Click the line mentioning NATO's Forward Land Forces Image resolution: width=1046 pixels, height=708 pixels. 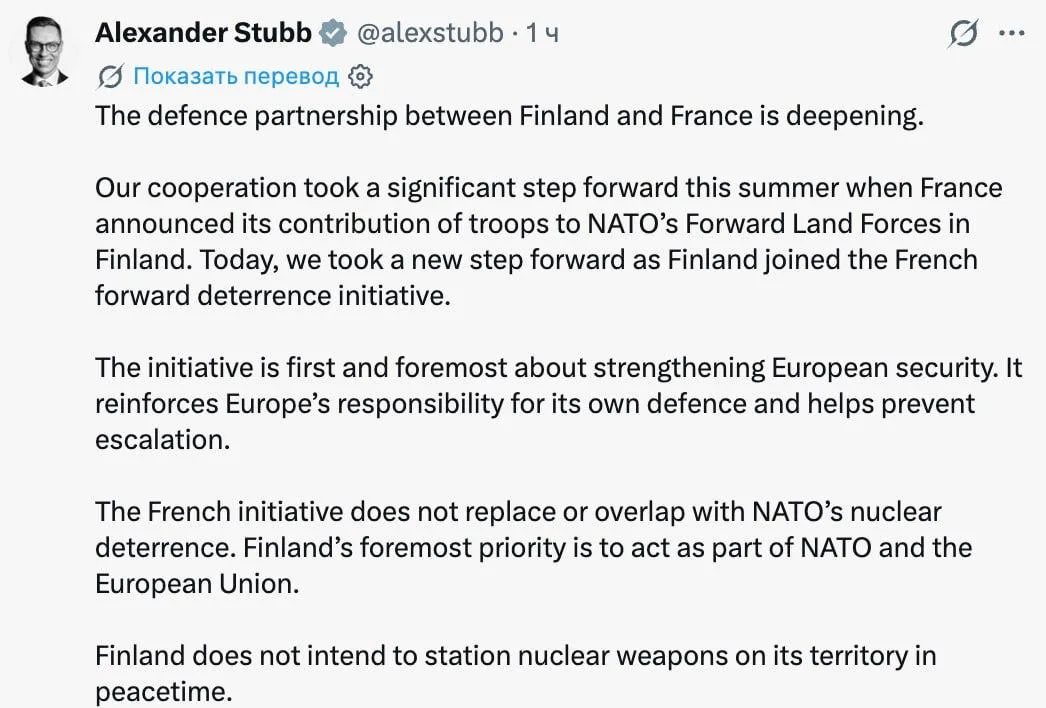tap(532, 224)
